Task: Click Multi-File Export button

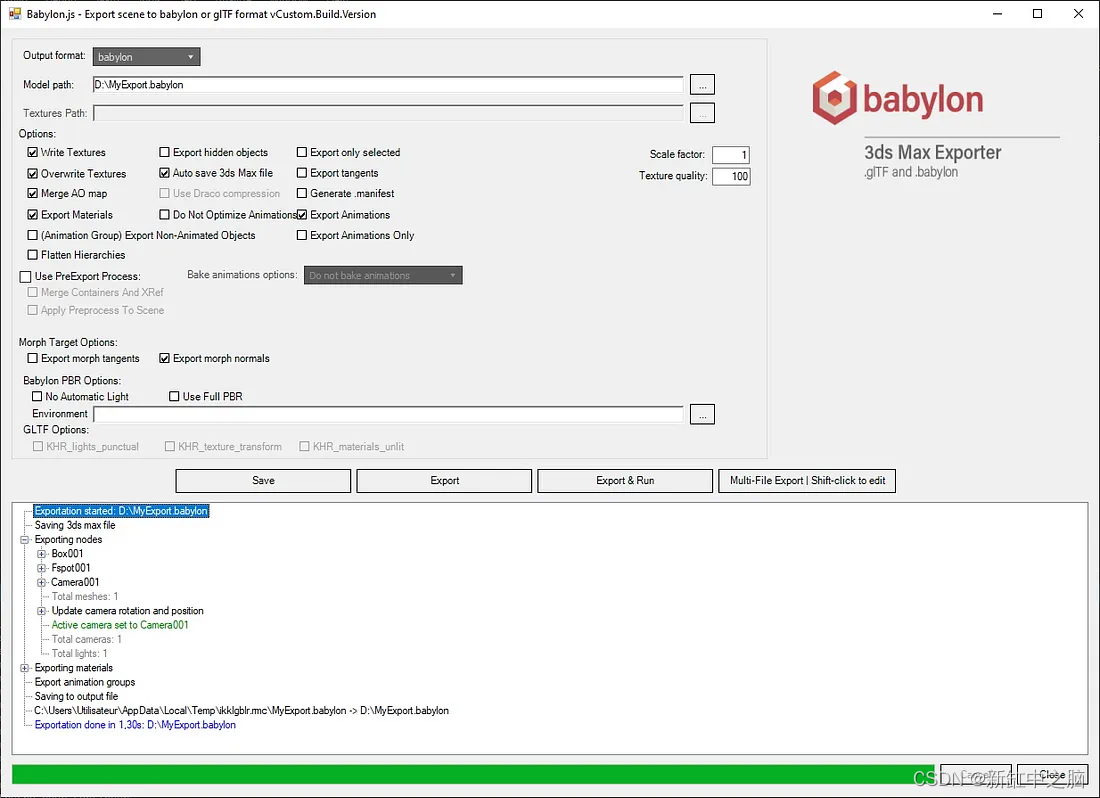Action: [807, 481]
